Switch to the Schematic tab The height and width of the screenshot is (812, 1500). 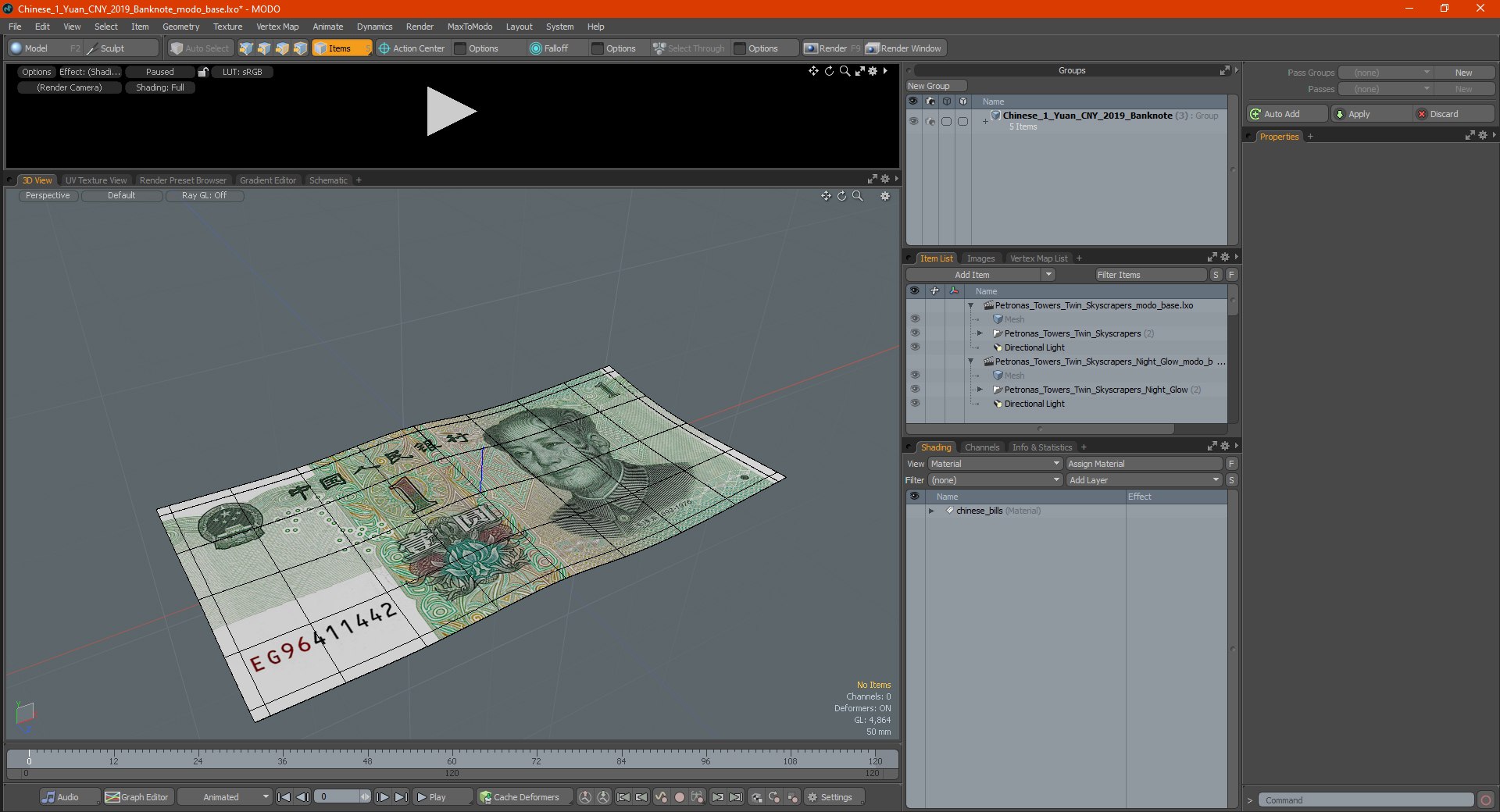tap(328, 180)
